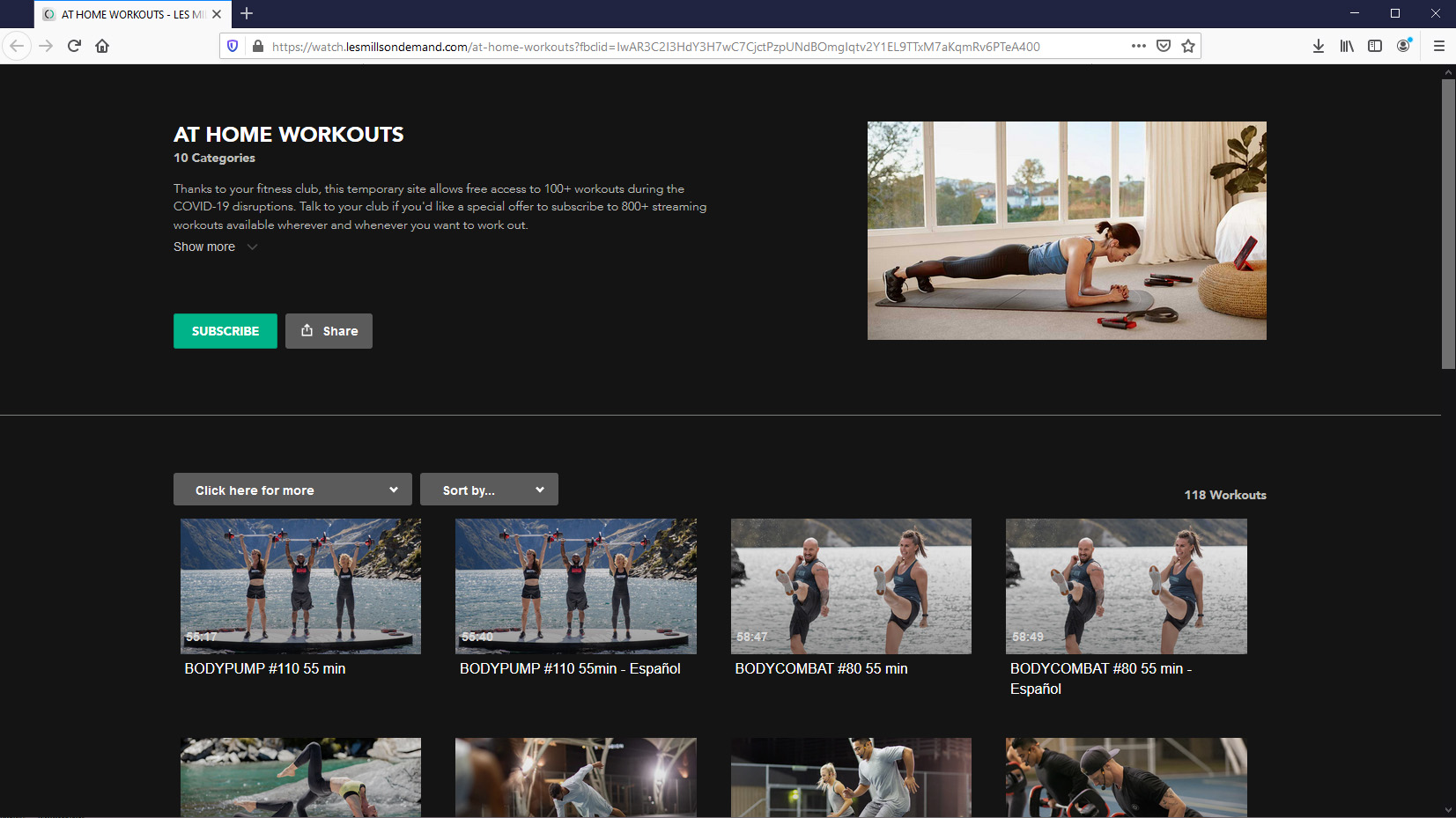Open the capped men with barbells thumbnail
The width and height of the screenshot is (1456, 818).
click(x=1127, y=777)
